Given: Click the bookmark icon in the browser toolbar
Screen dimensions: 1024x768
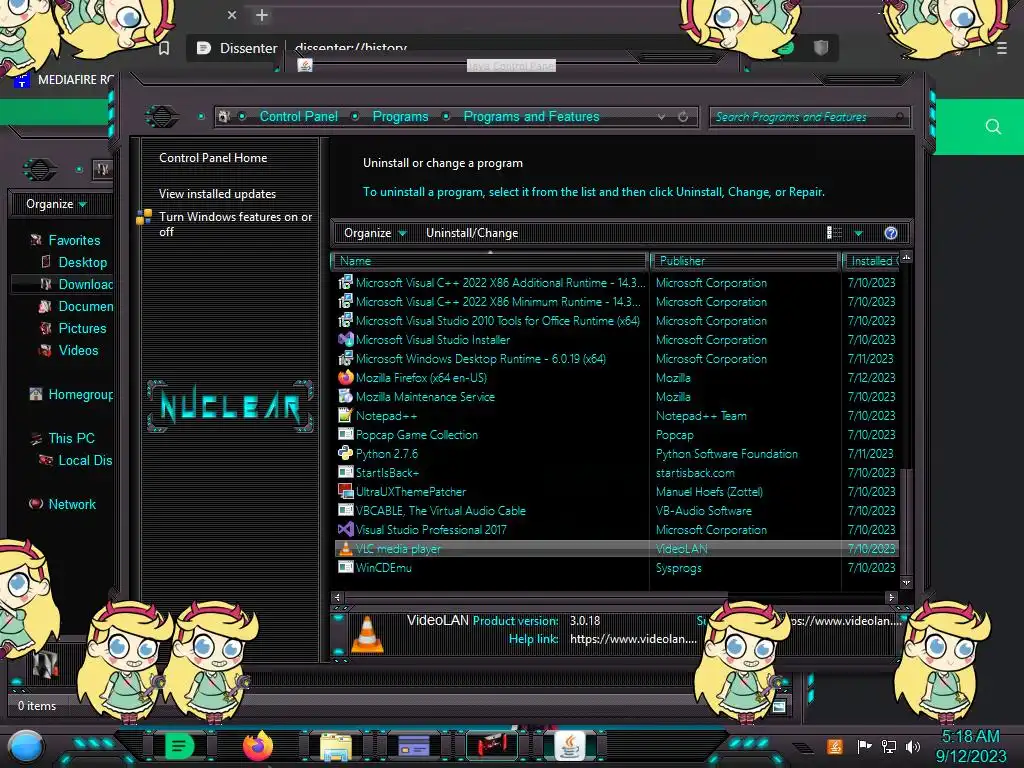Looking at the screenshot, I should (x=164, y=48).
